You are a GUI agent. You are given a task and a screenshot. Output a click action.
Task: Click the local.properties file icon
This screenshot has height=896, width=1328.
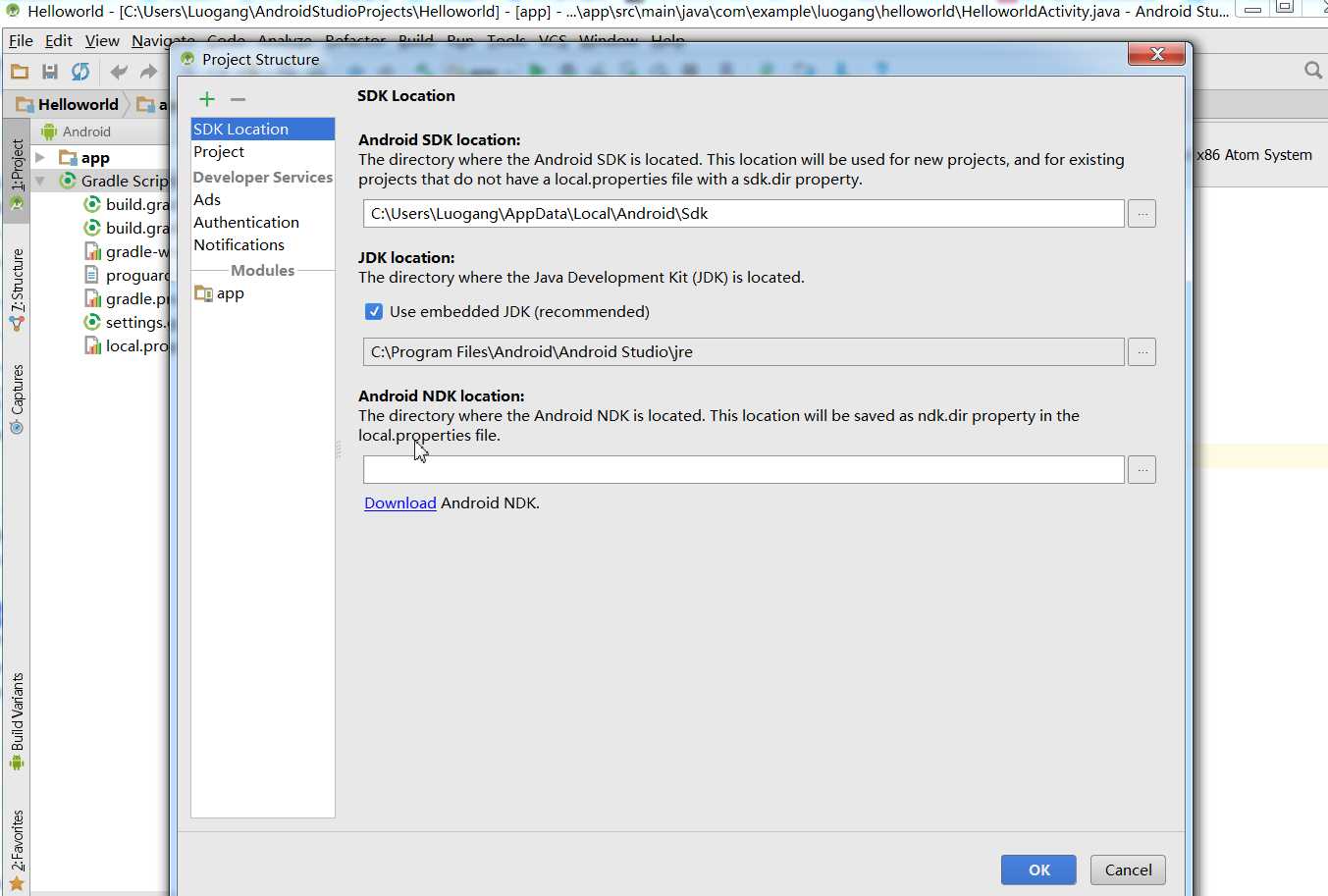coord(92,345)
